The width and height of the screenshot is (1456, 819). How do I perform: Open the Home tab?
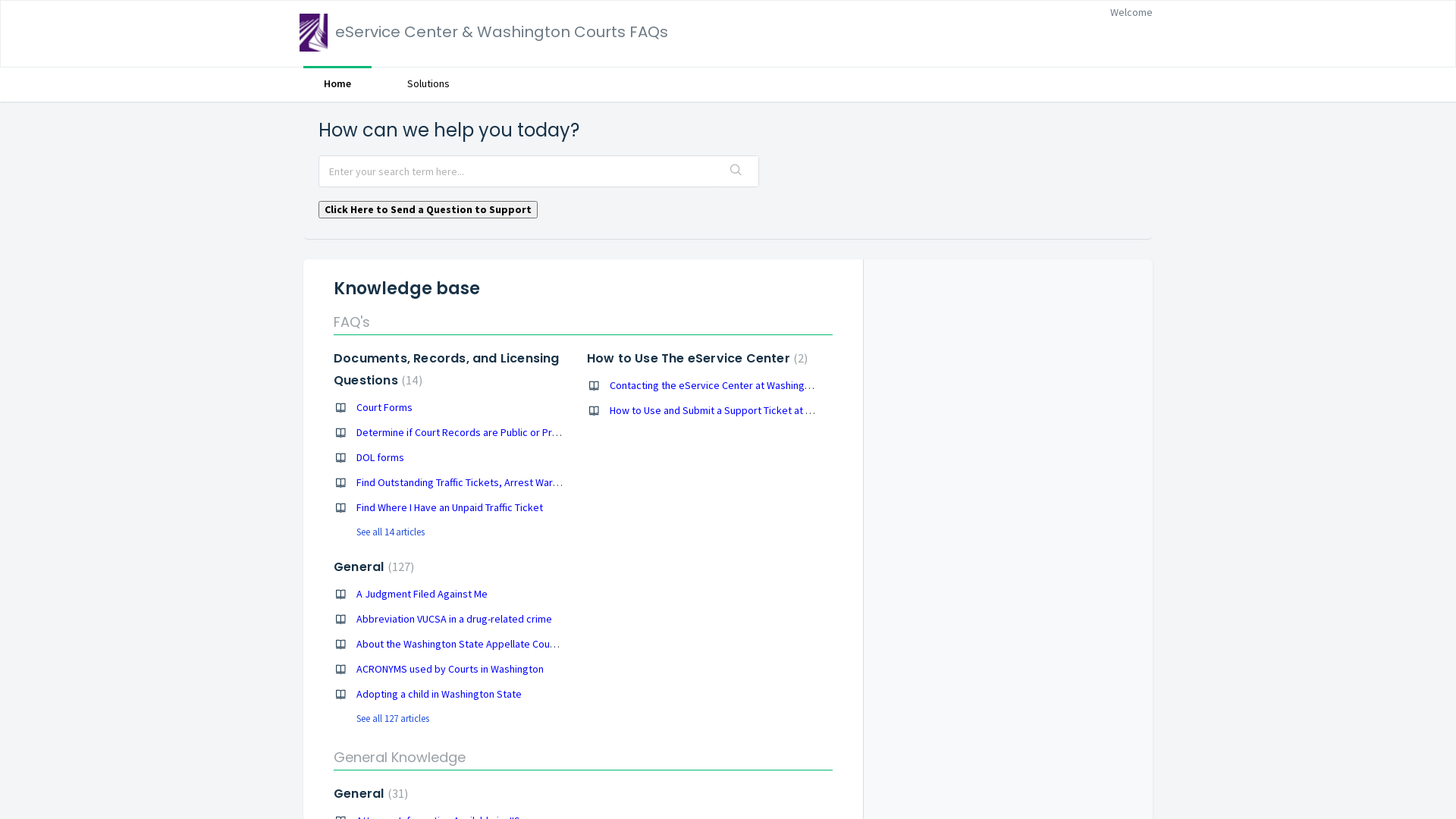coord(337,83)
